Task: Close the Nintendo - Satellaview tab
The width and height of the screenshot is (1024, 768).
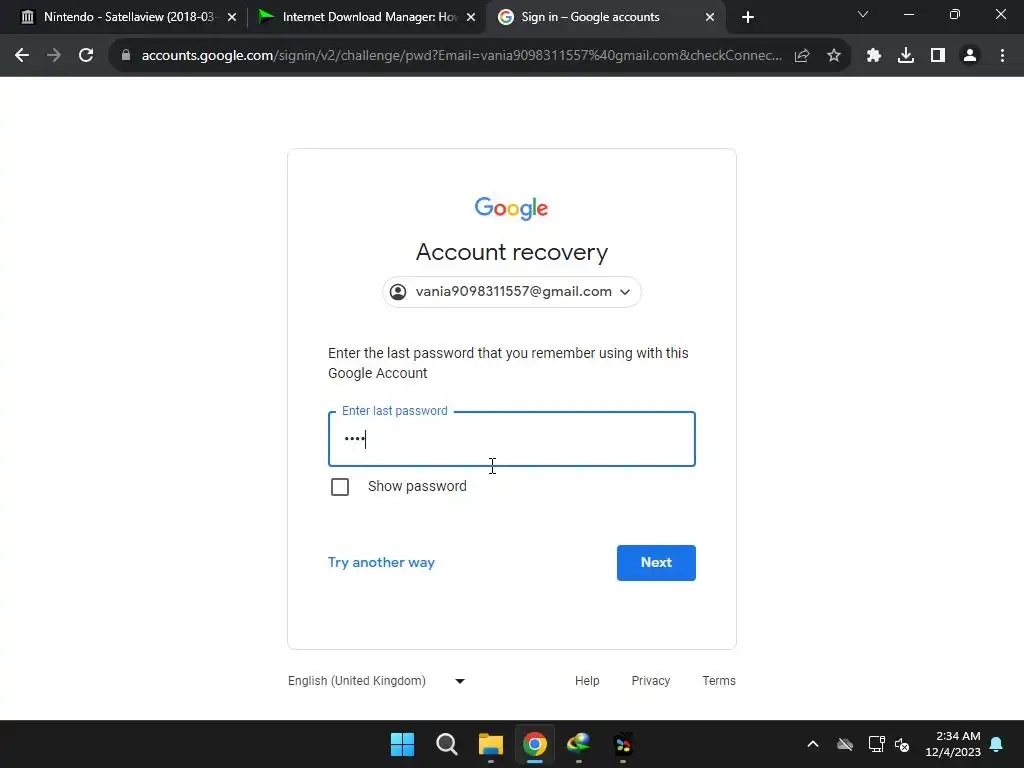Action: (232, 17)
